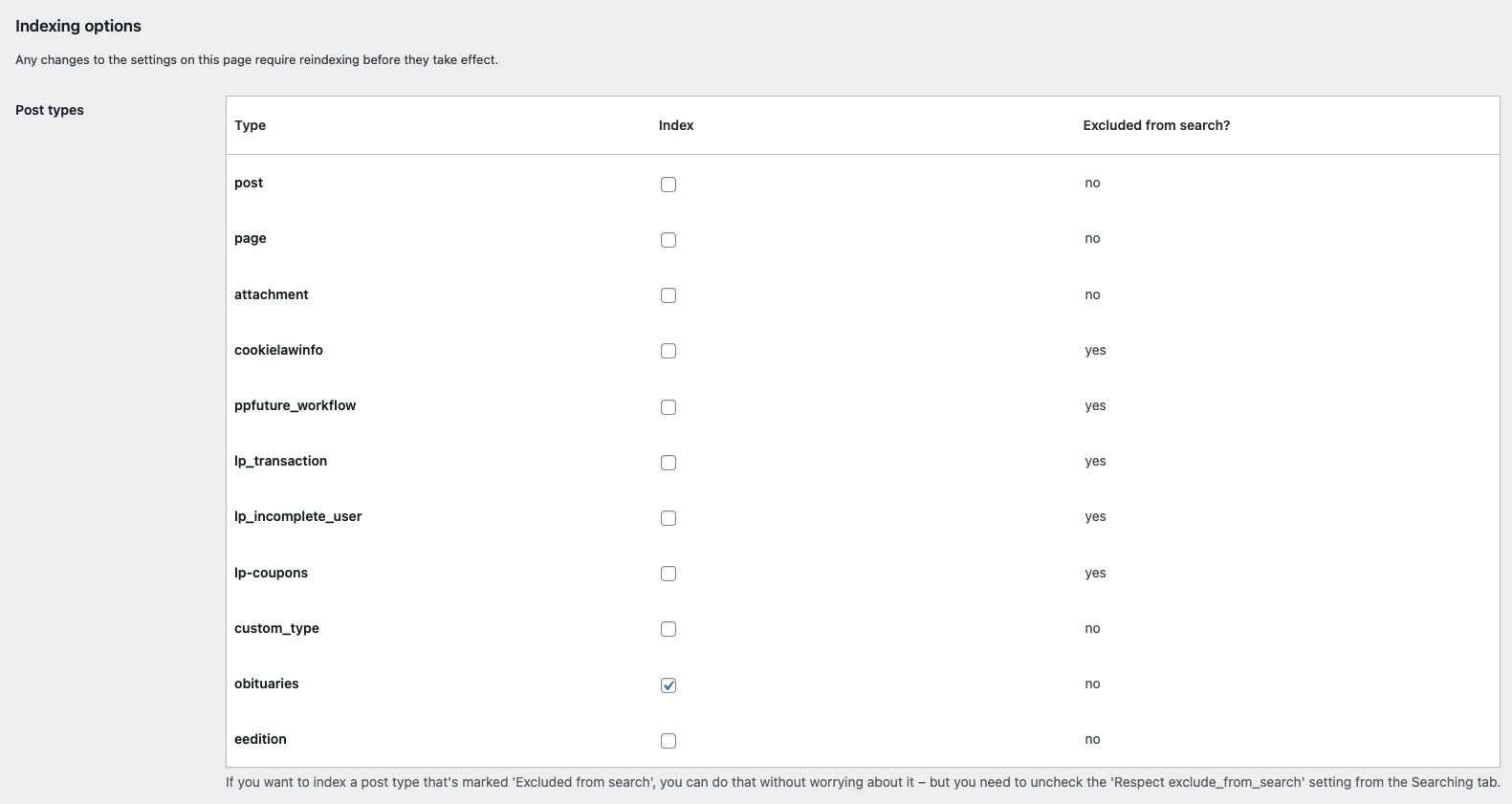Check the ppfuture_workflow index box
The image size is (1512, 804).
(668, 407)
